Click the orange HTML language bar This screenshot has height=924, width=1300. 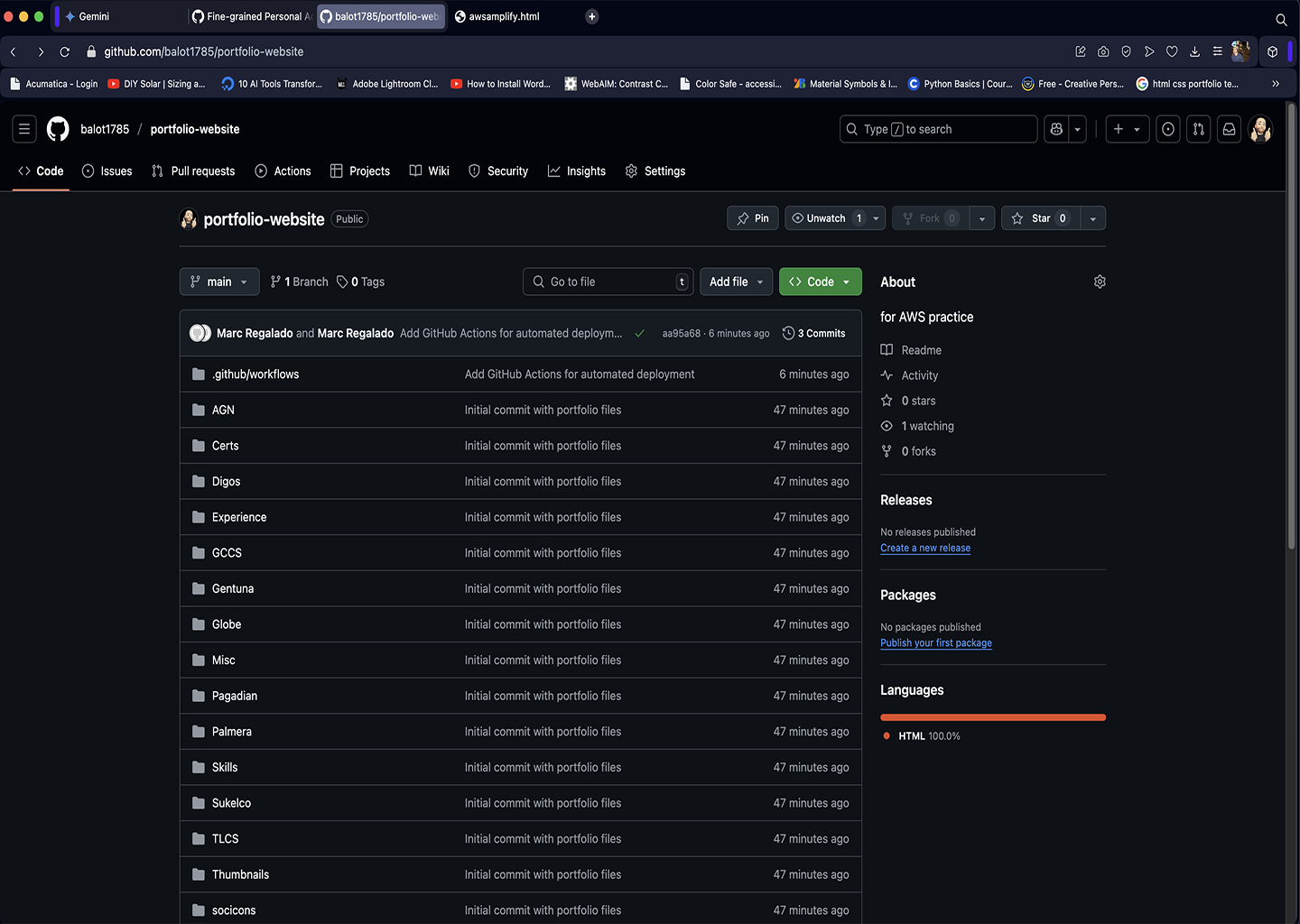(992, 717)
